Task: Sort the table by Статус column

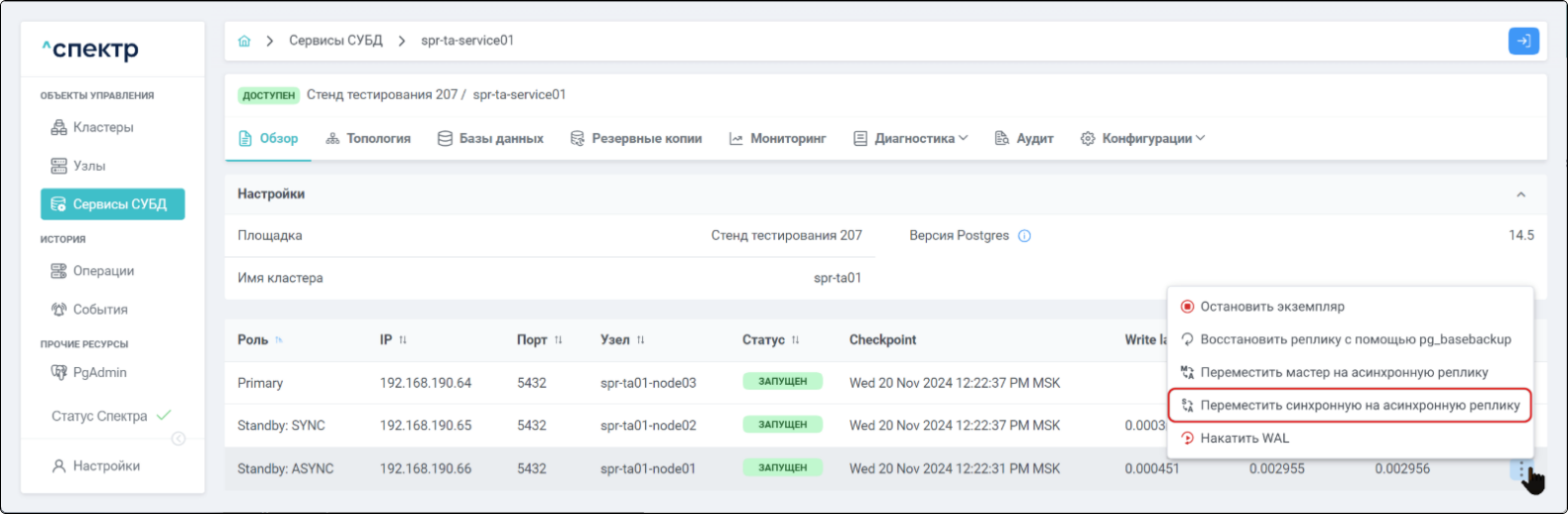Action: pos(795,340)
